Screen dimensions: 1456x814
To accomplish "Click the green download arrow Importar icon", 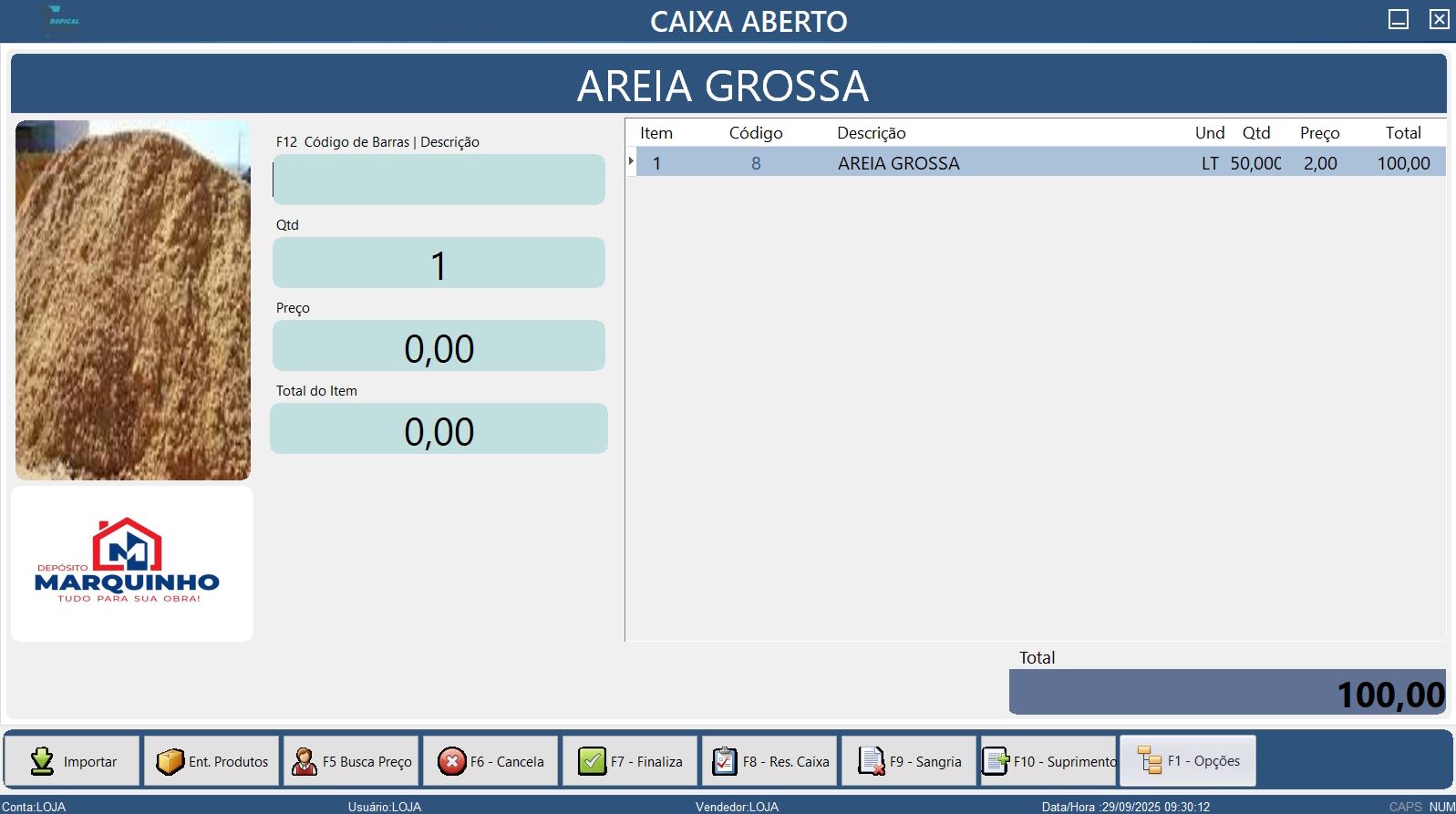I will coord(42,761).
